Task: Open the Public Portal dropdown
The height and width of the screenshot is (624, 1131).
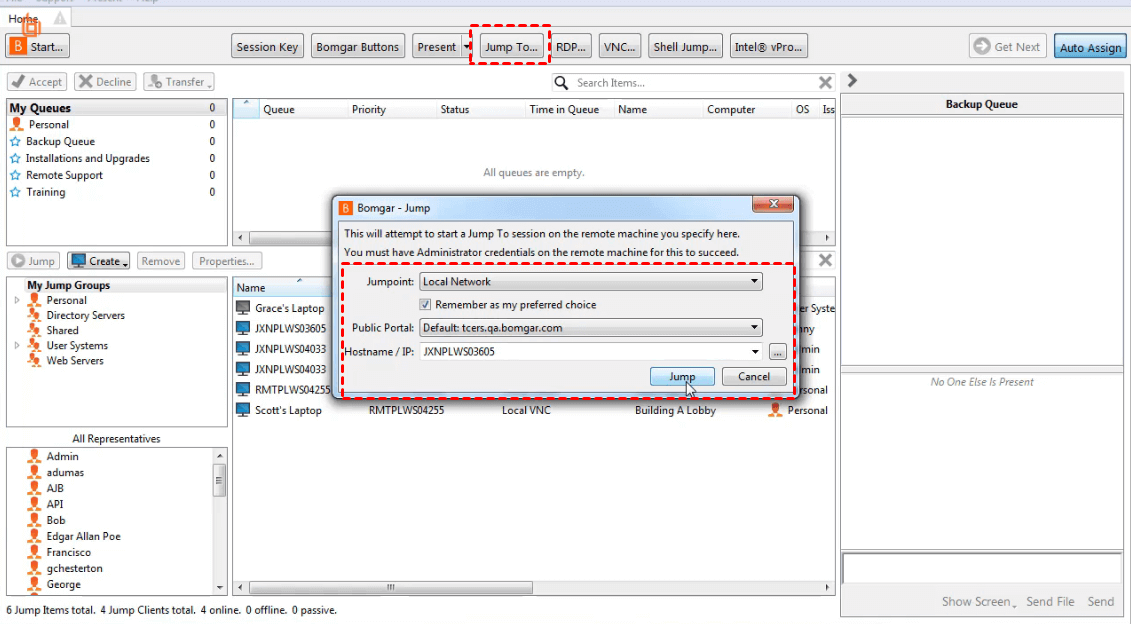Action: [x=590, y=328]
